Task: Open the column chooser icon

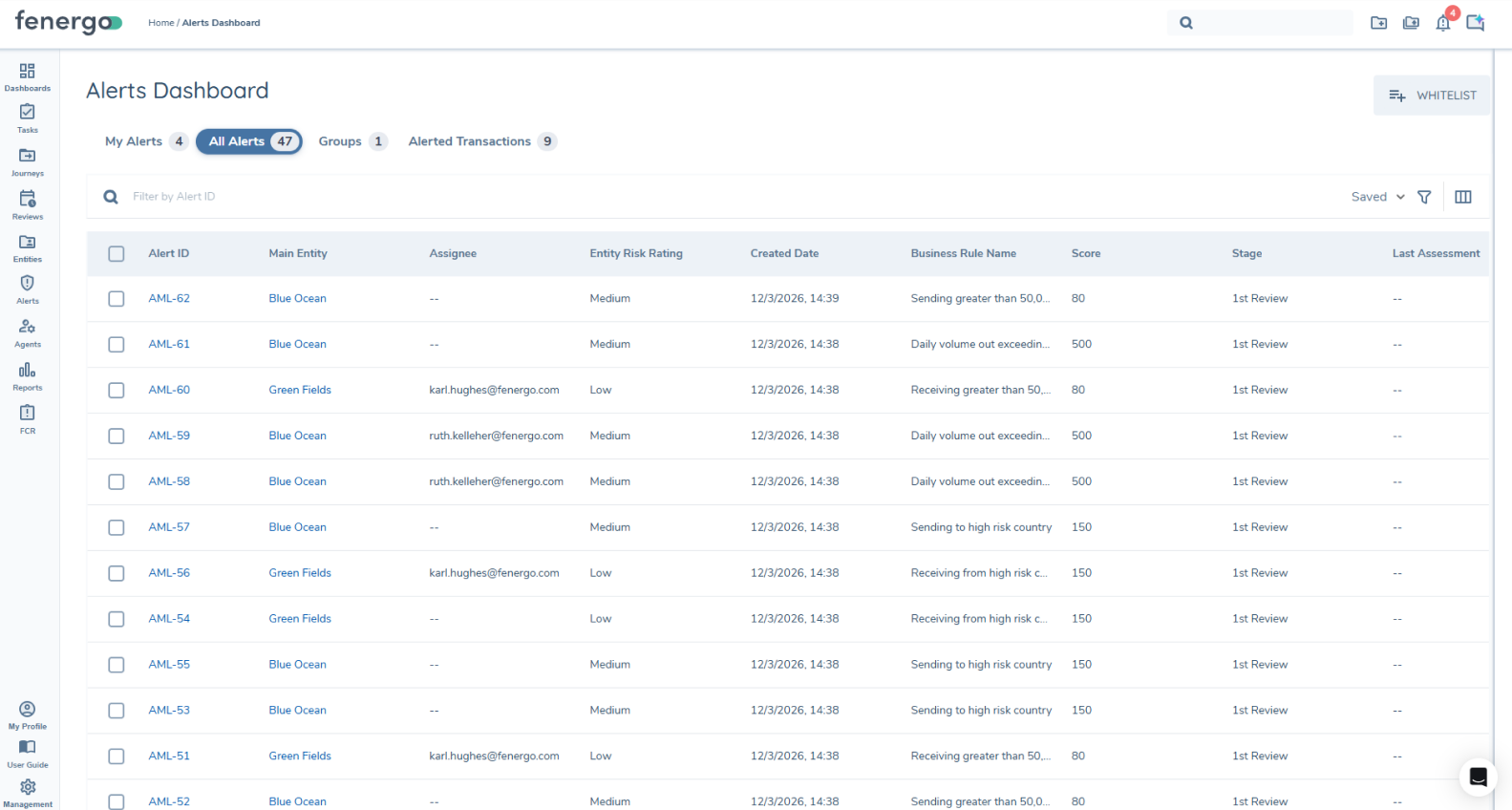Action: (x=1462, y=197)
